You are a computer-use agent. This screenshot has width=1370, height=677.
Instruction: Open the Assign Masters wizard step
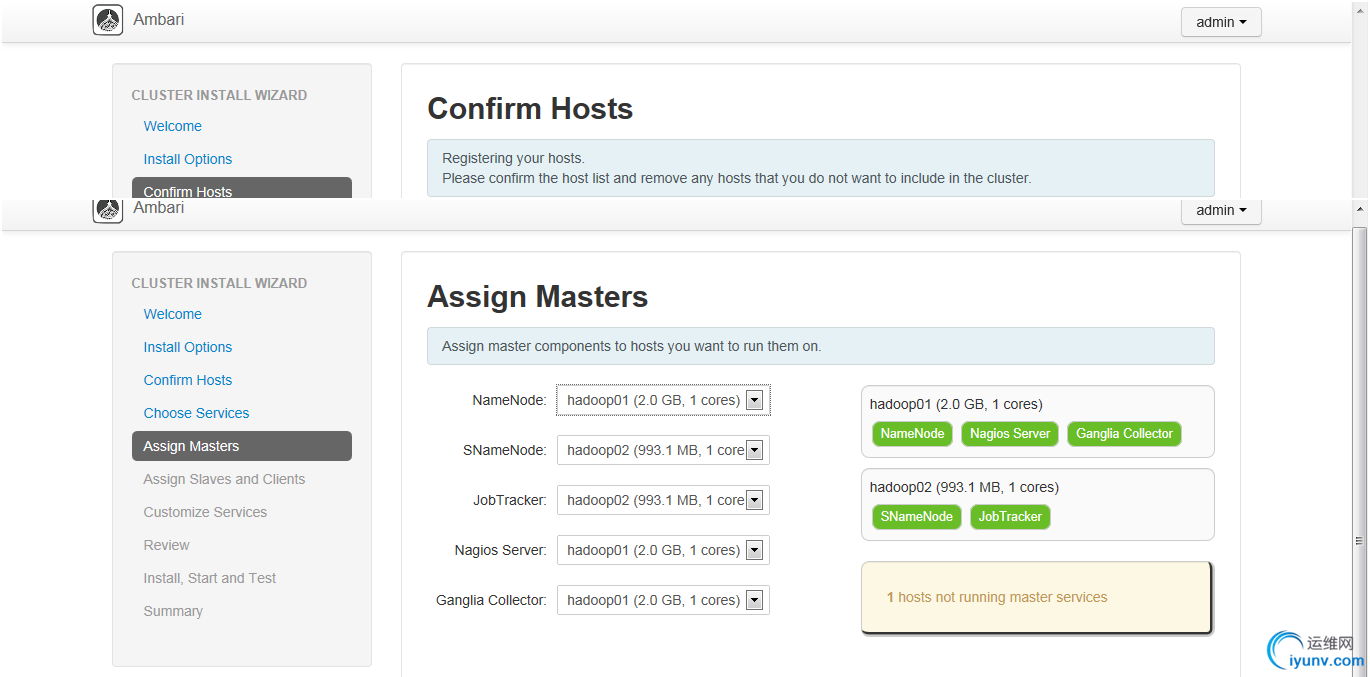tap(191, 446)
